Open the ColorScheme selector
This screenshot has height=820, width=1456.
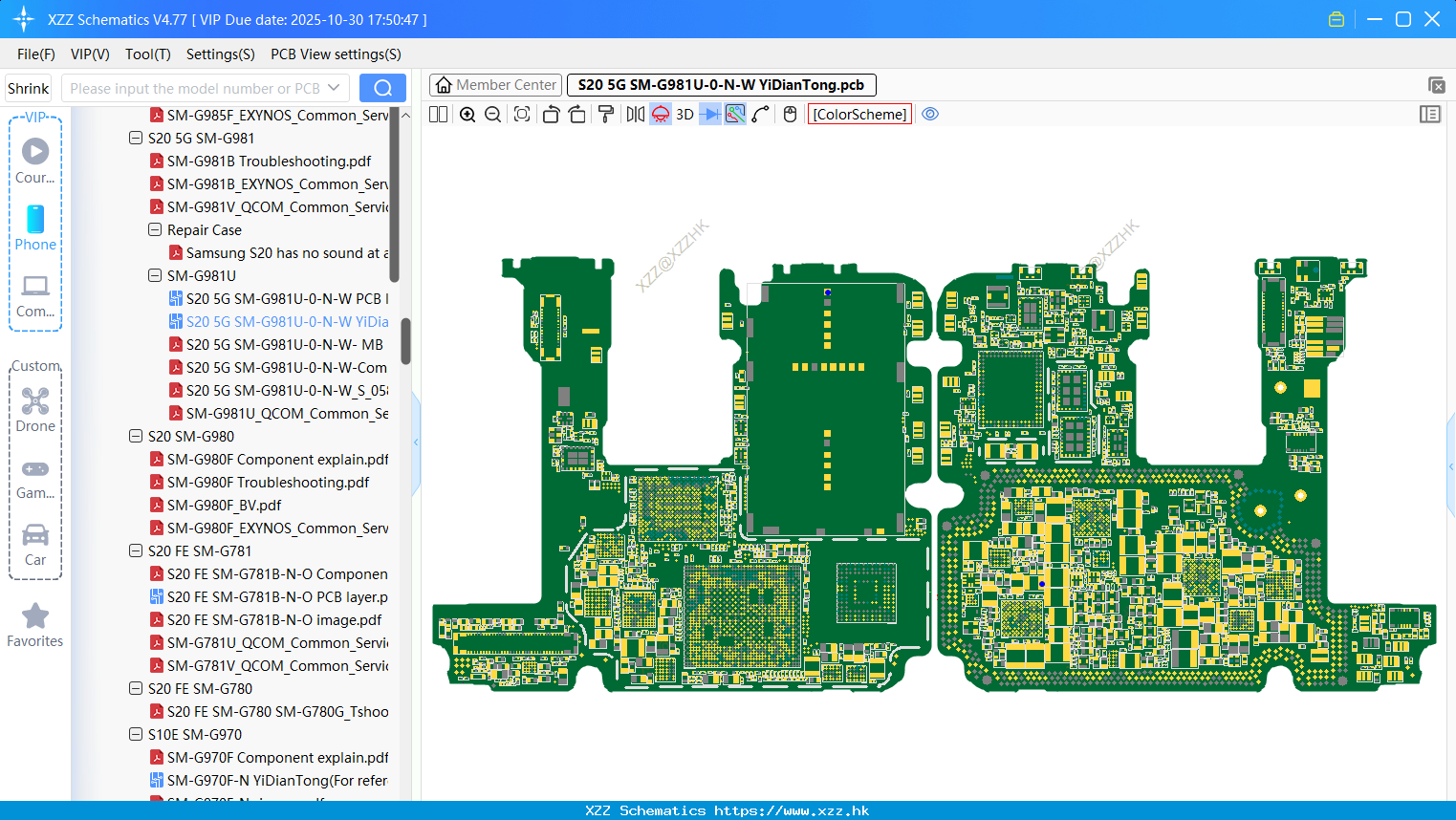coord(859,115)
